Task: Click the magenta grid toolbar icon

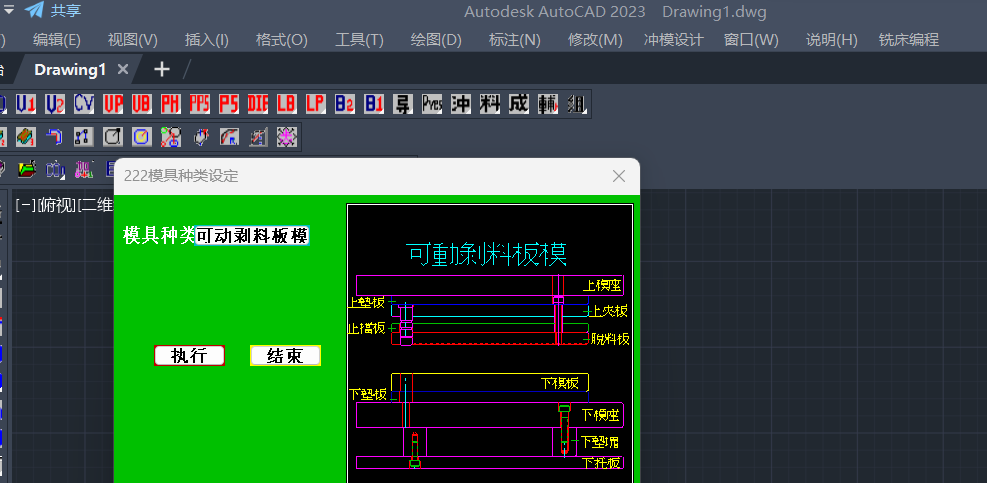Action: [84, 168]
